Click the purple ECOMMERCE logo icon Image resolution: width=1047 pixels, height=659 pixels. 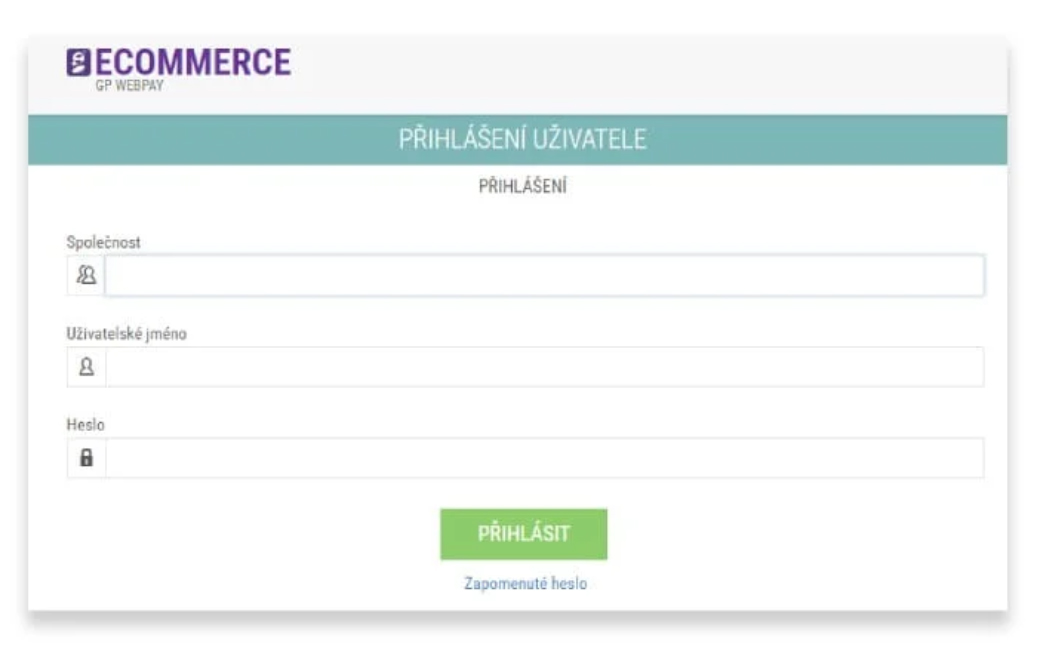[78, 63]
